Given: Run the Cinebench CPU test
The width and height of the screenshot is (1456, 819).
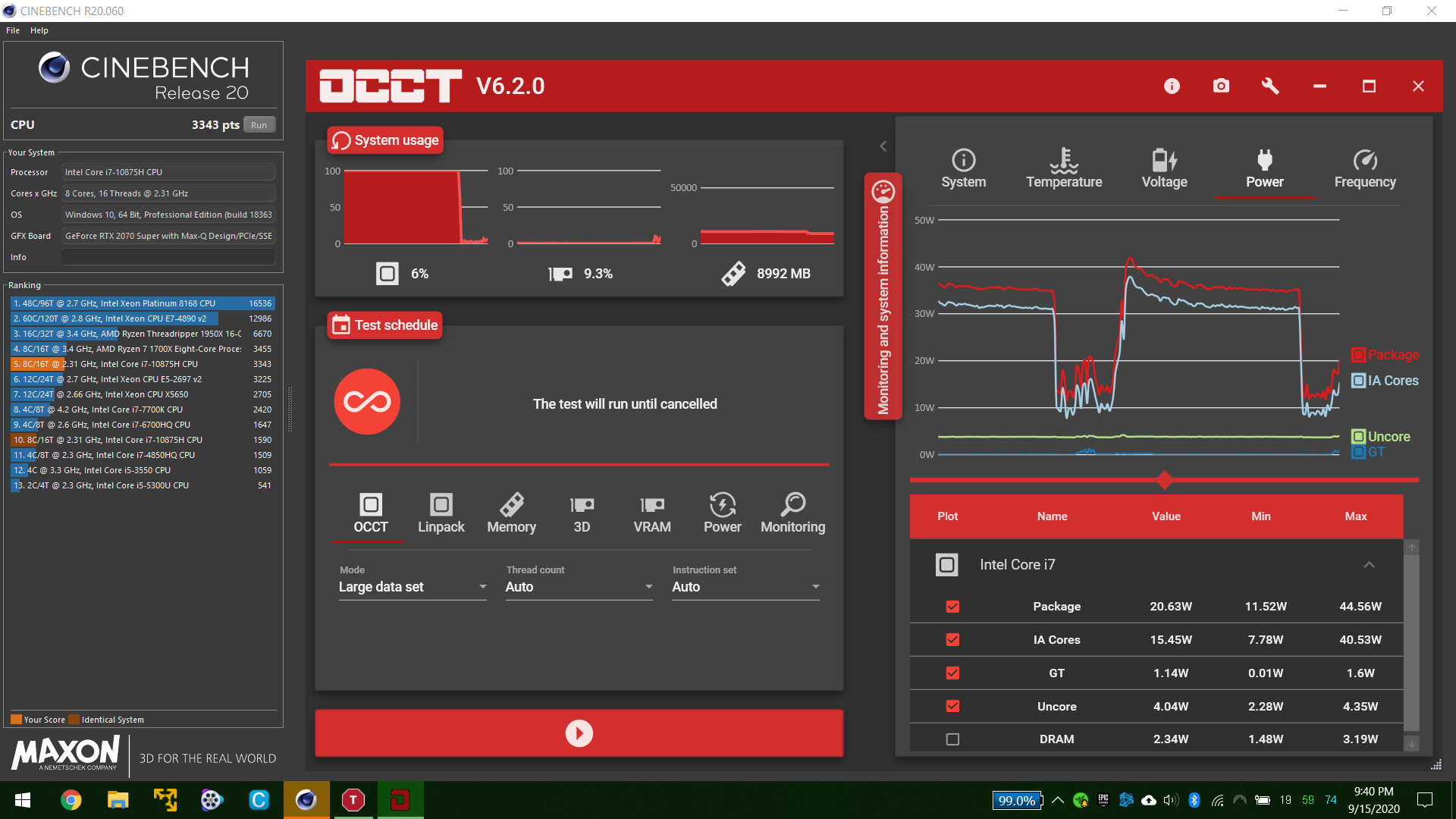Looking at the screenshot, I should pyautogui.click(x=259, y=125).
